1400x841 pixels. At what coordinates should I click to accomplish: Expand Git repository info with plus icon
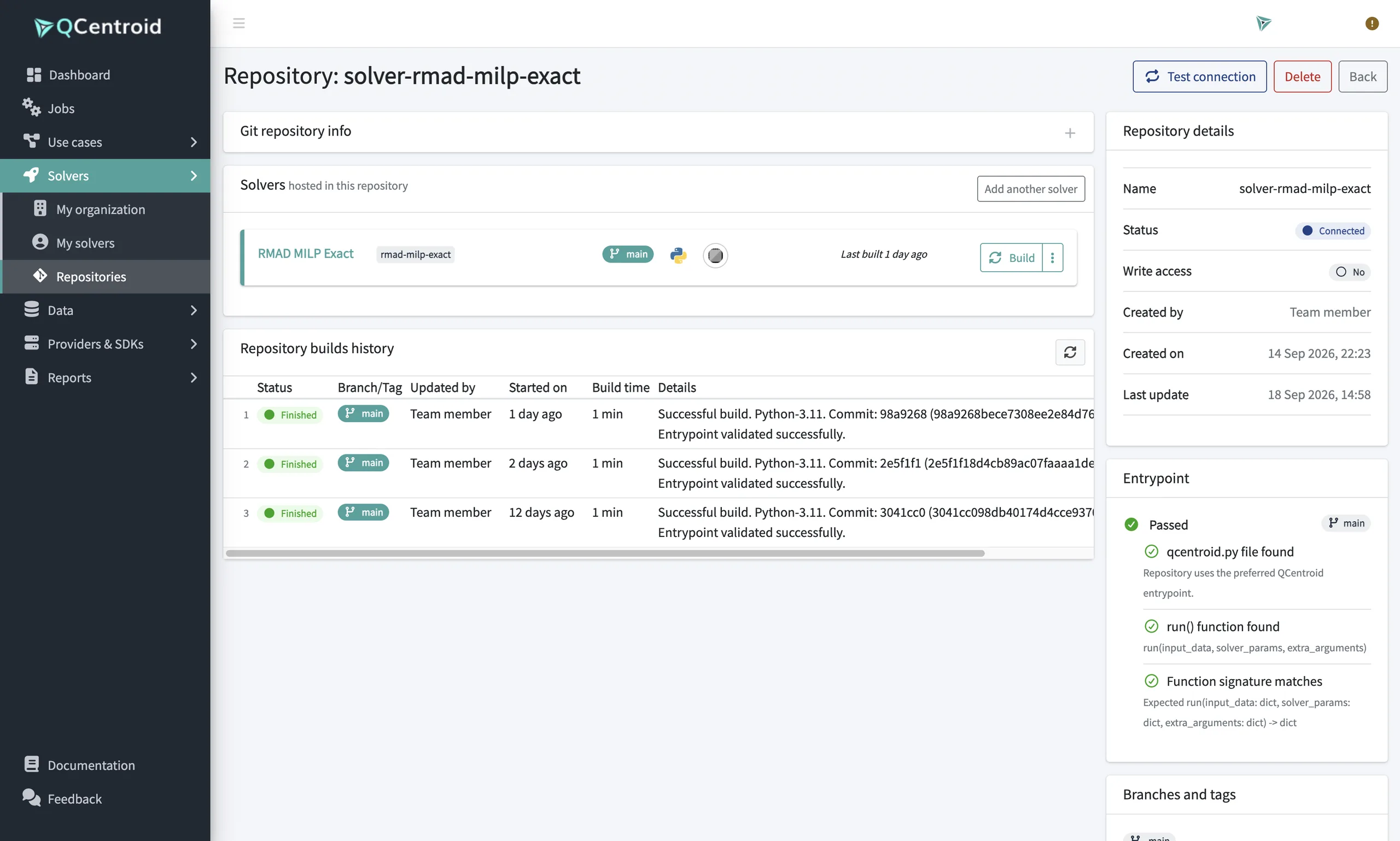[x=1070, y=133]
